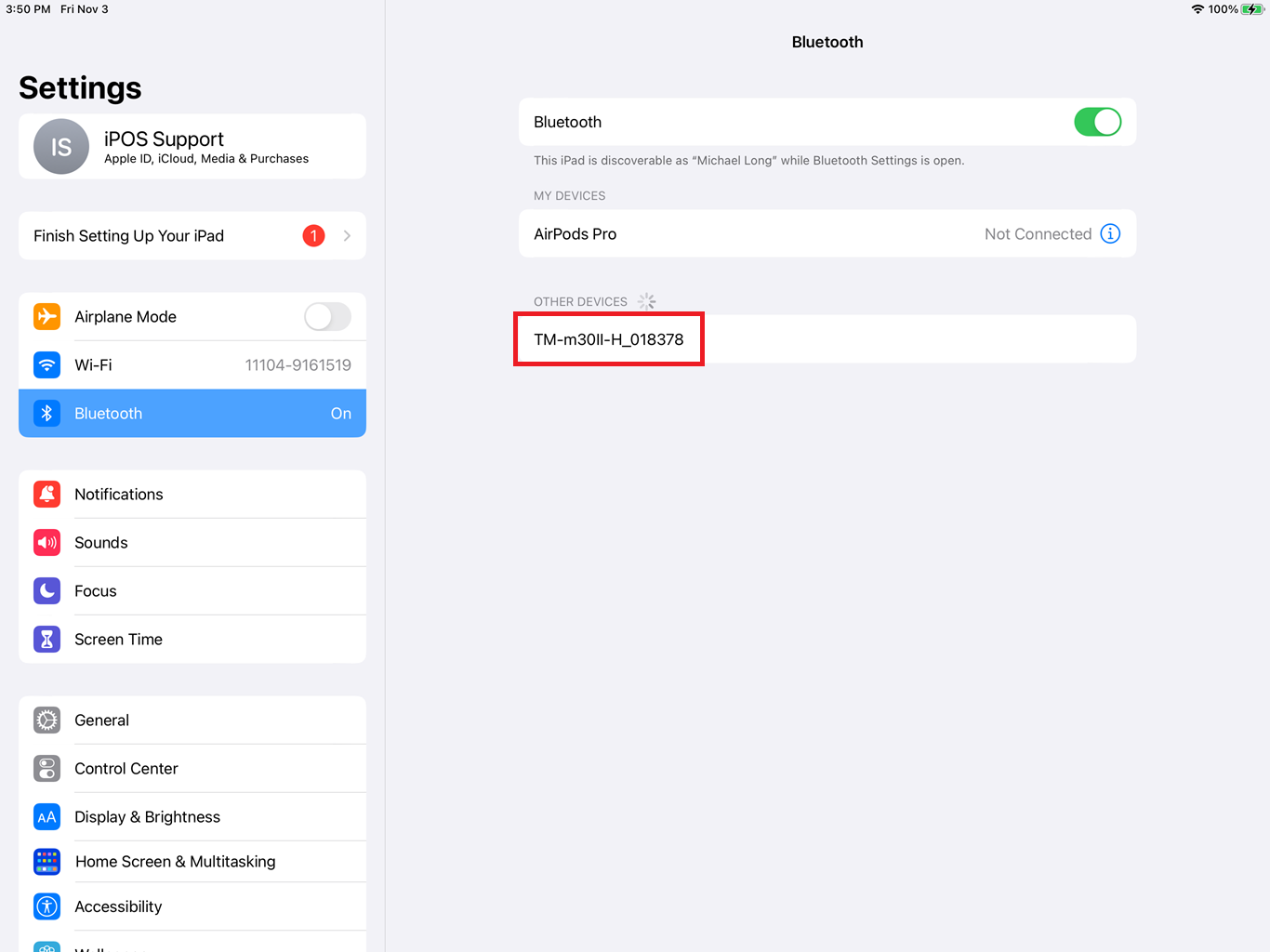
Task: Open iPOS Support Apple ID profile
Action: (x=192, y=147)
